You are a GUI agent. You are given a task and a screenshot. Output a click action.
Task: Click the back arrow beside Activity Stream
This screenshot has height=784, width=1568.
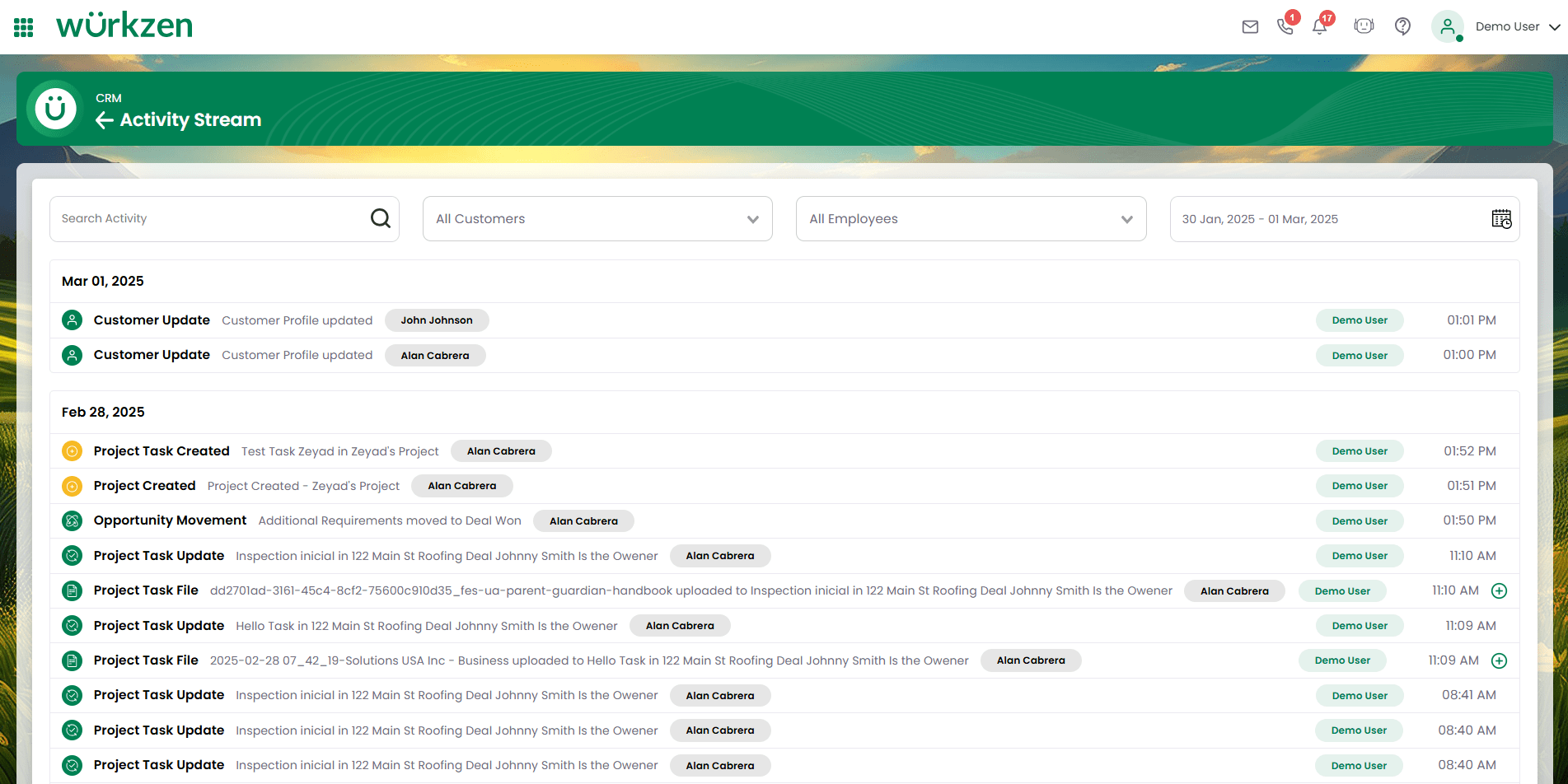coord(105,120)
